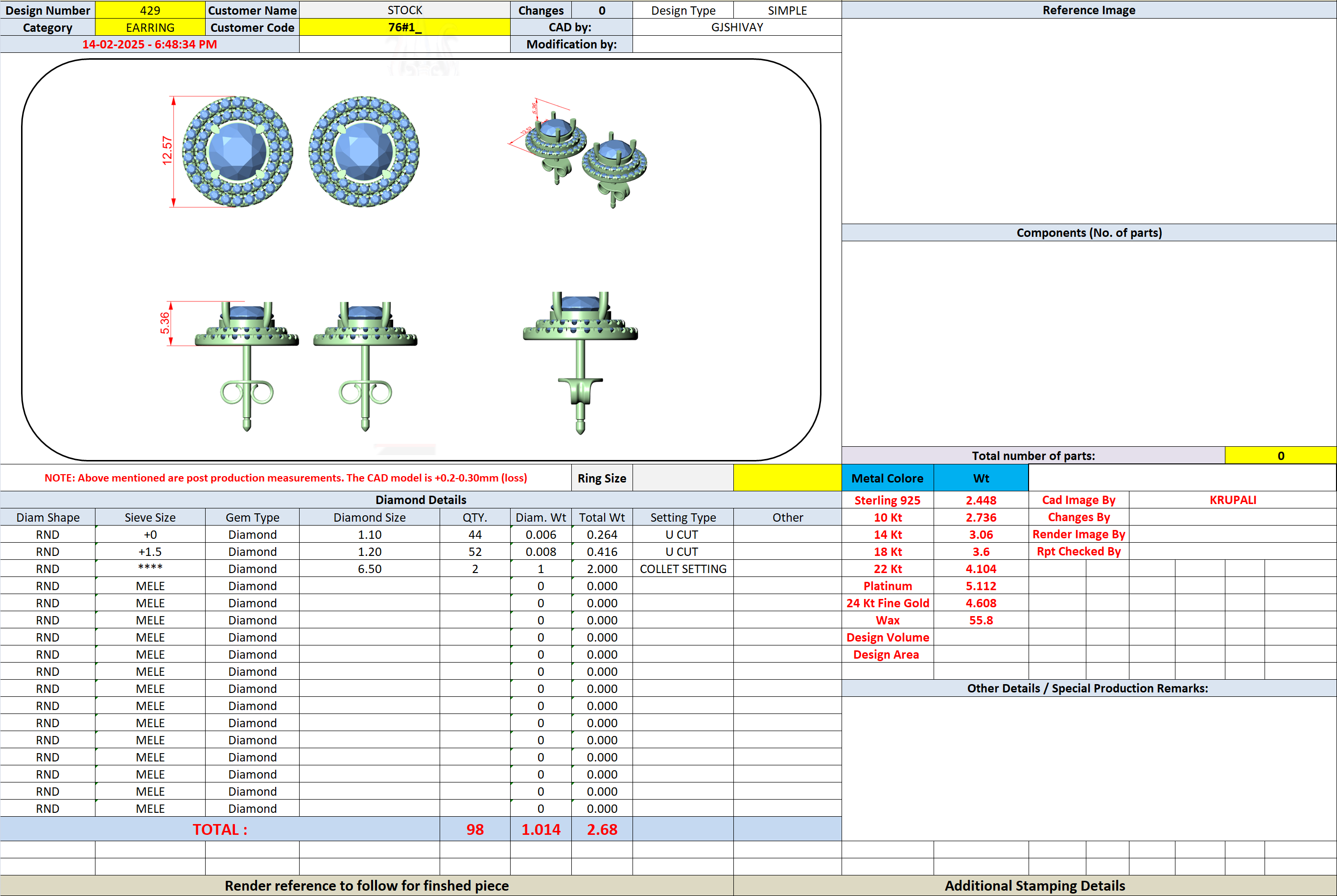This screenshot has height=896, width=1337.
Task: Click the COLLET SETTING cell
Action: 683,569
